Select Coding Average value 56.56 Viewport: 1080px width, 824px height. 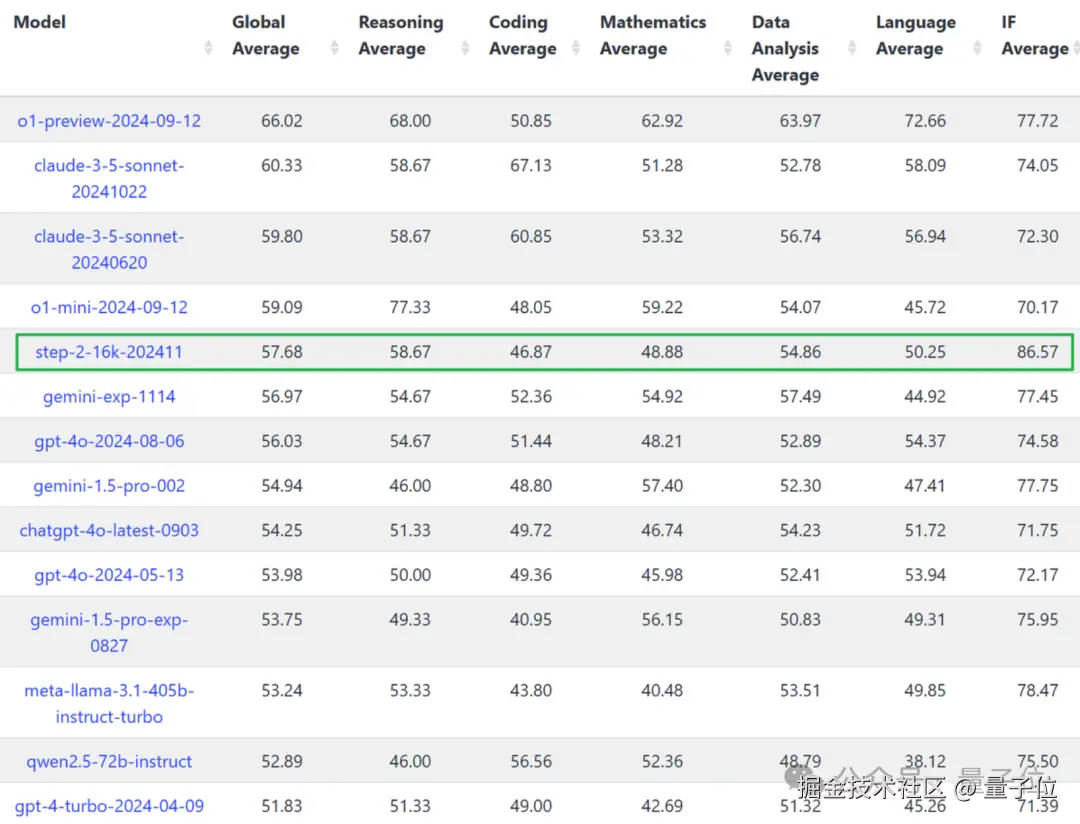point(531,761)
